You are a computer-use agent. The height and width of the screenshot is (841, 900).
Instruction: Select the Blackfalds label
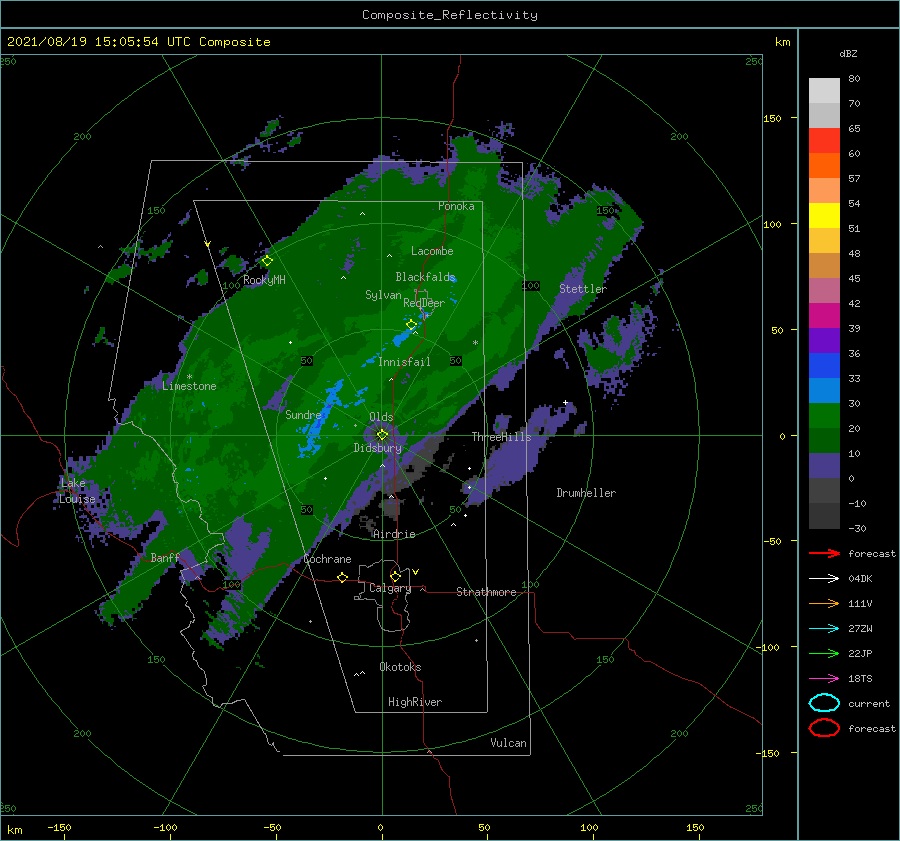425,277
